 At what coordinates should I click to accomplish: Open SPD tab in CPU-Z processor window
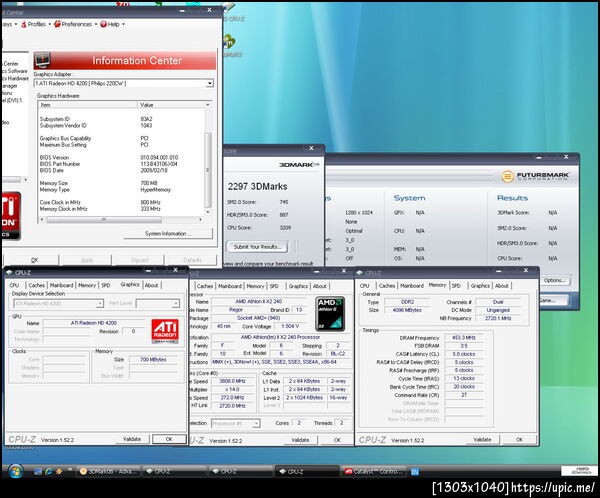click(x=274, y=286)
